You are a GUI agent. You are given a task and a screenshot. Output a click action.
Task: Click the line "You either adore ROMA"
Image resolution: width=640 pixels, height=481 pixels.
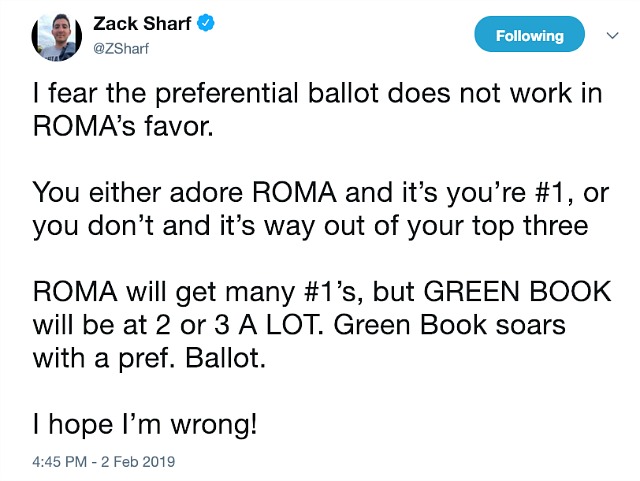pos(321,193)
